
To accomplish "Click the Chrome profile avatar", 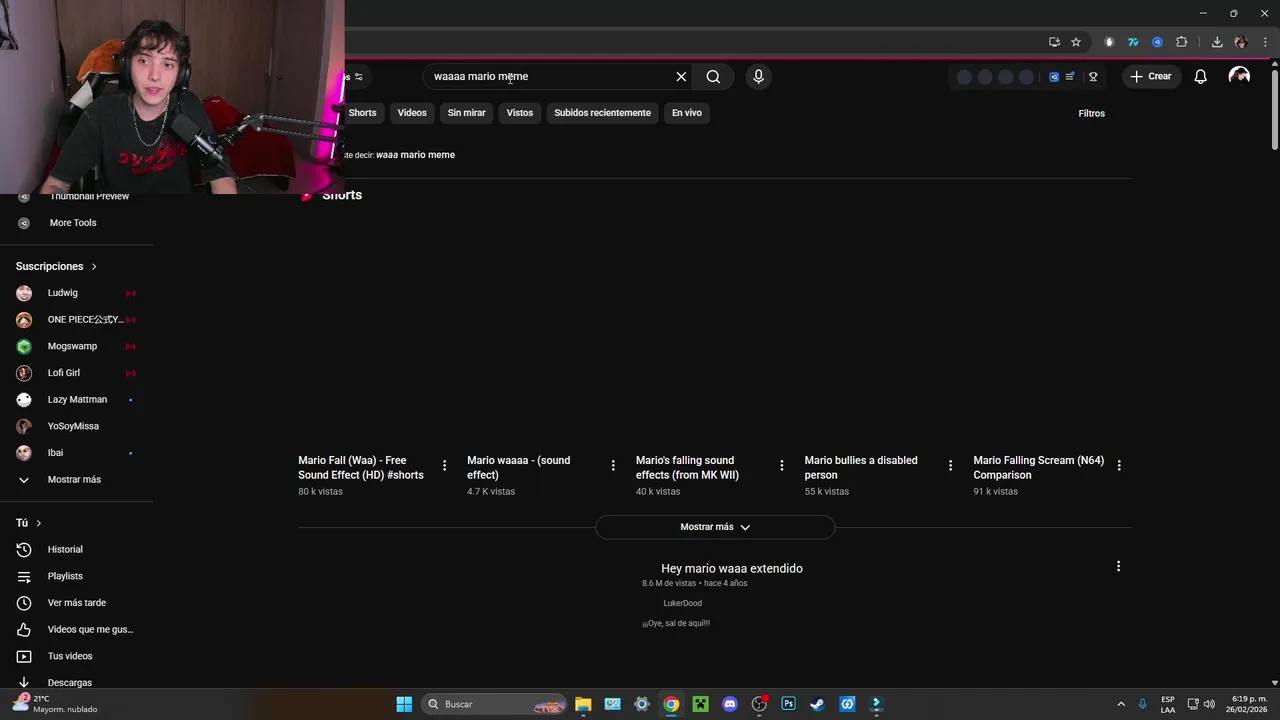I will point(1241,42).
